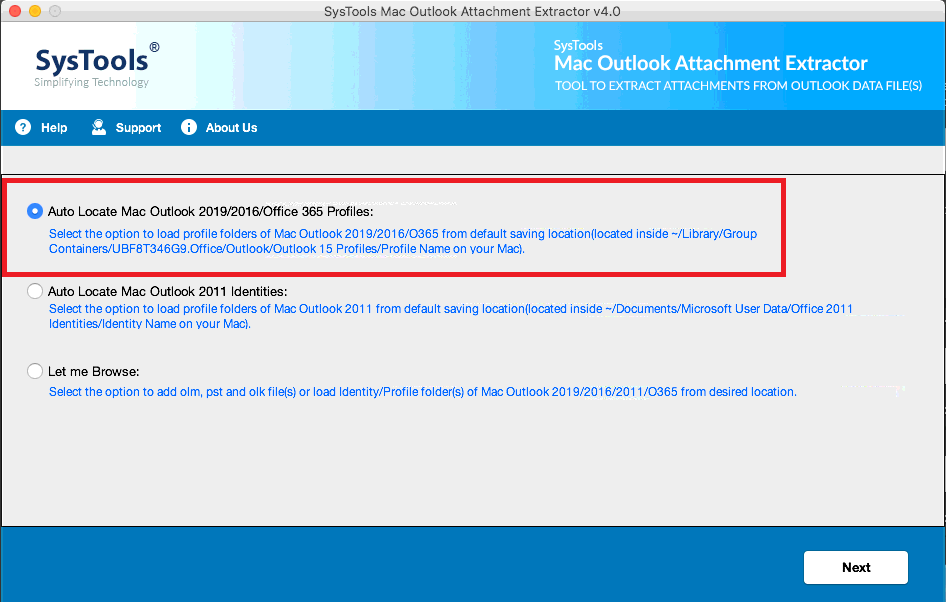Click the 'Simplifying Technology' tagline
Viewport: 946px width, 602px height.
tap(91, 82)
